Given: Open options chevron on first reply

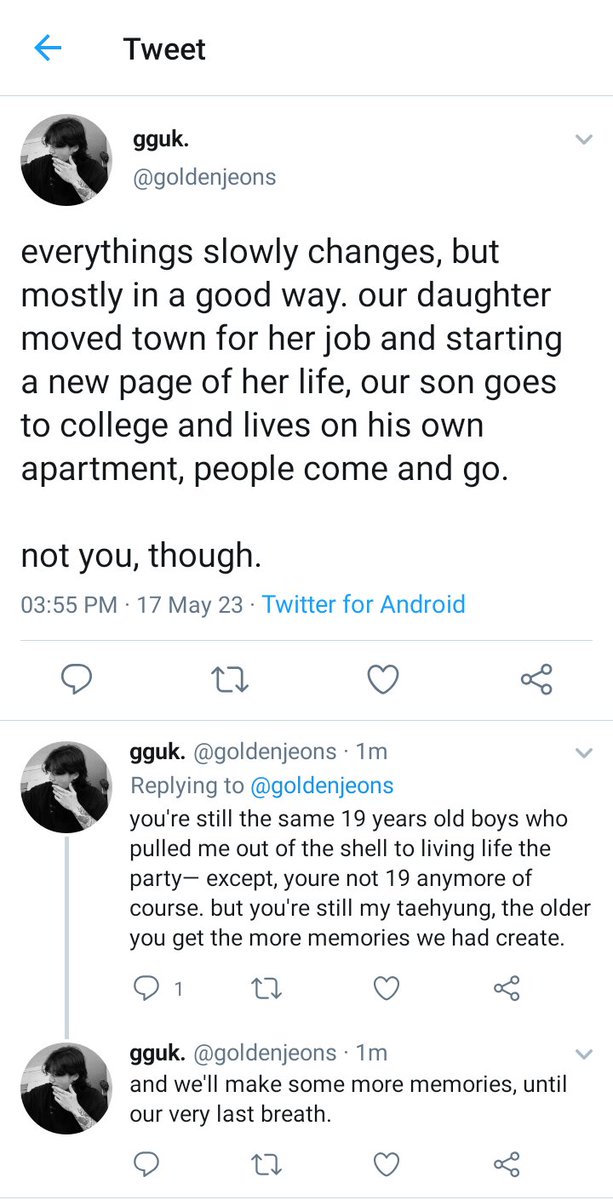Looking at the screenshot, I should click(x=584, y=752).
